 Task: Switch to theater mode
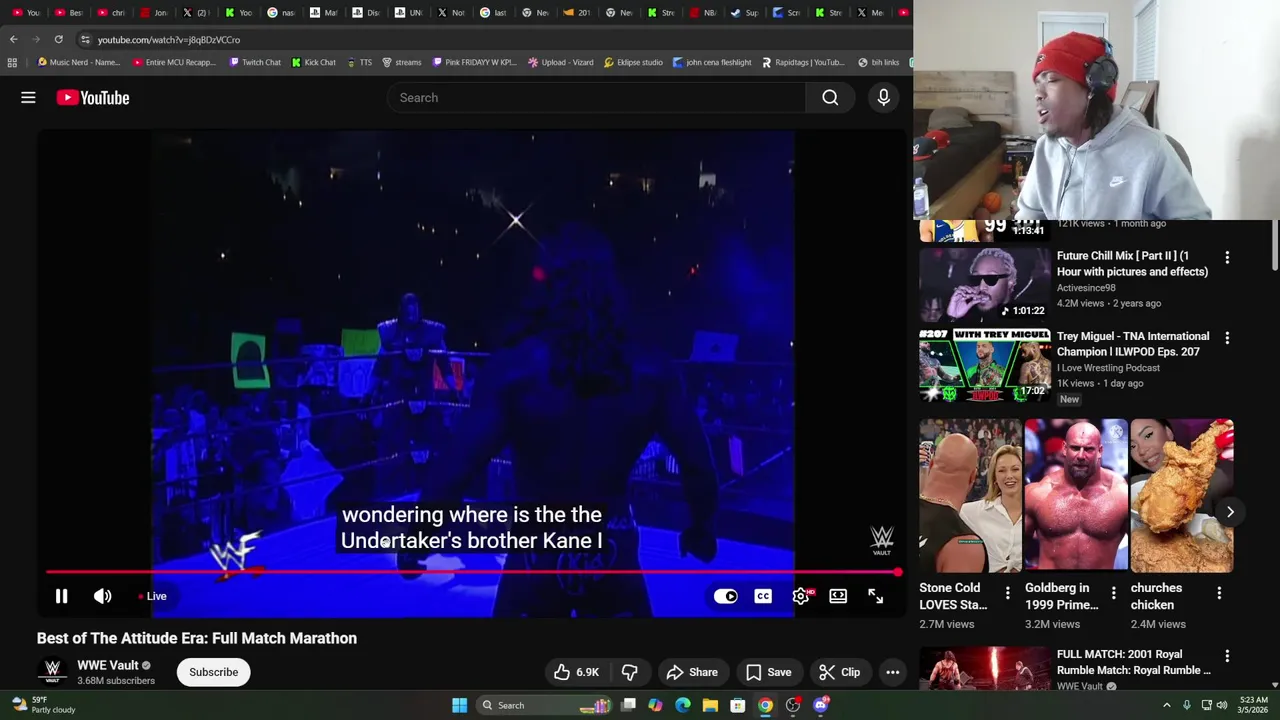(838, 596)
